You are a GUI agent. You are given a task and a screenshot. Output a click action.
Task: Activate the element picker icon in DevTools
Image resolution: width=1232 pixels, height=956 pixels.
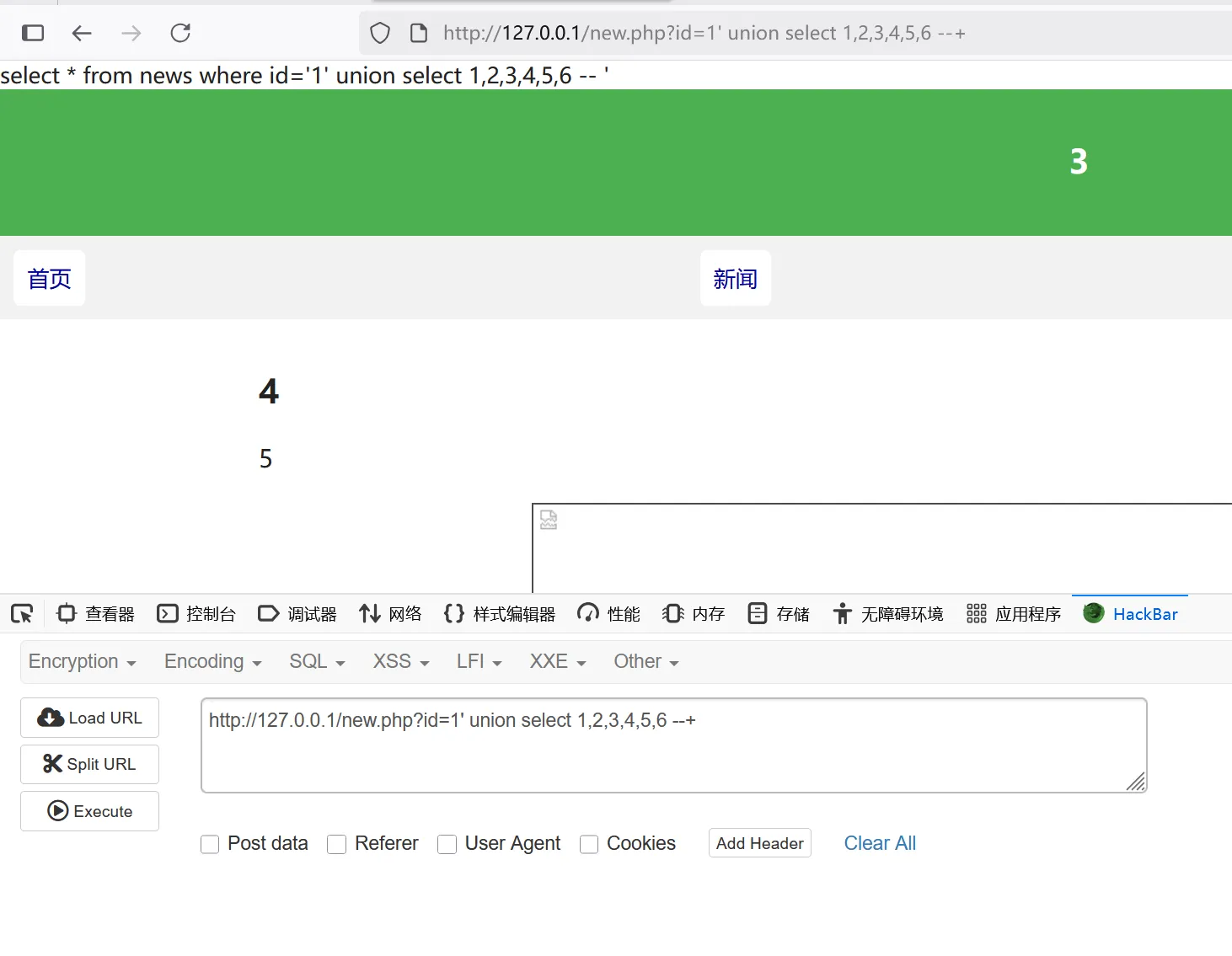pos(22,614)
